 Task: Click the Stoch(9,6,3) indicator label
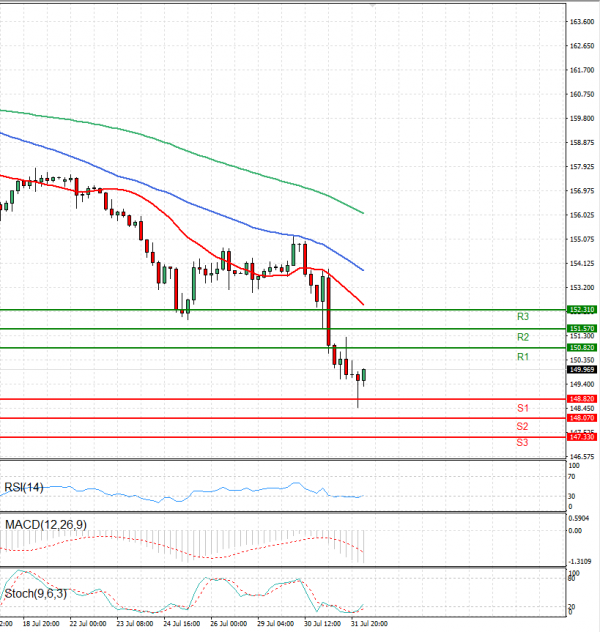[x=35, y=594]
